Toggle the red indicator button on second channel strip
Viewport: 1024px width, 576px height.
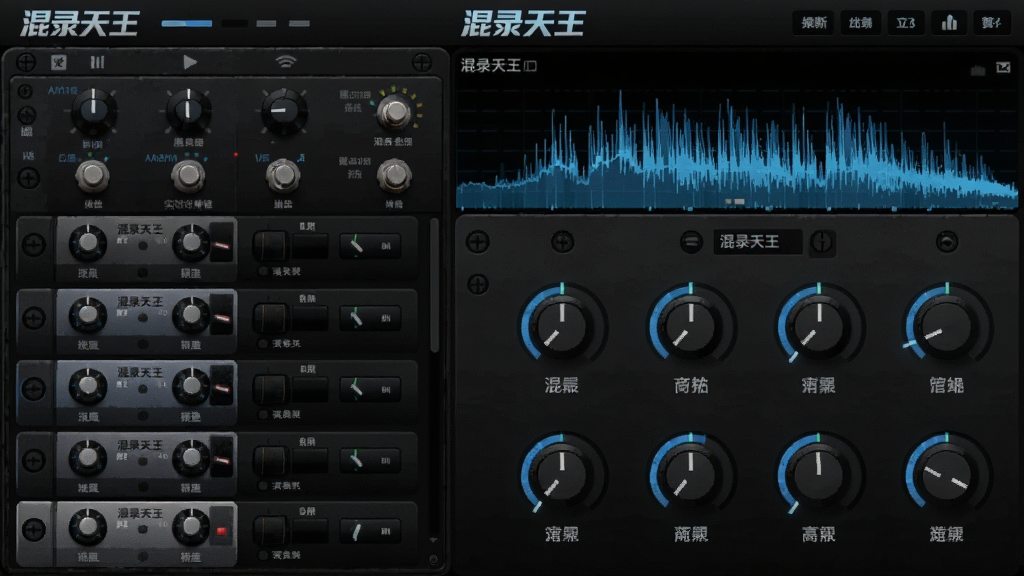pos(222,316)
